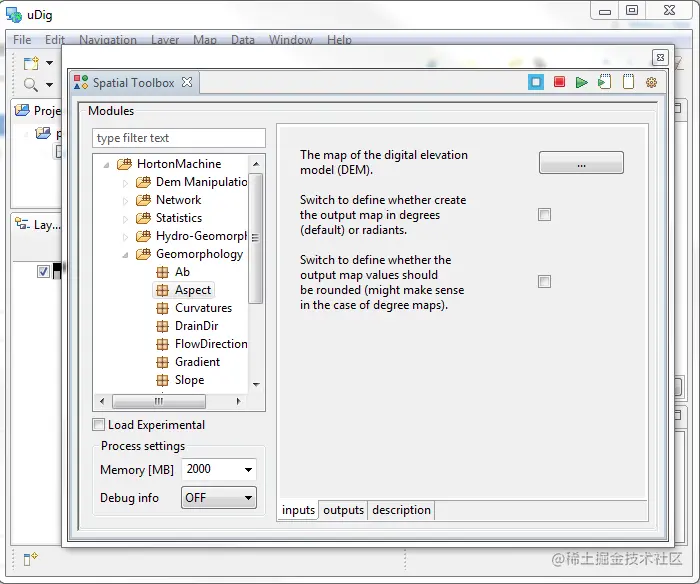Open the File menu

22,40
